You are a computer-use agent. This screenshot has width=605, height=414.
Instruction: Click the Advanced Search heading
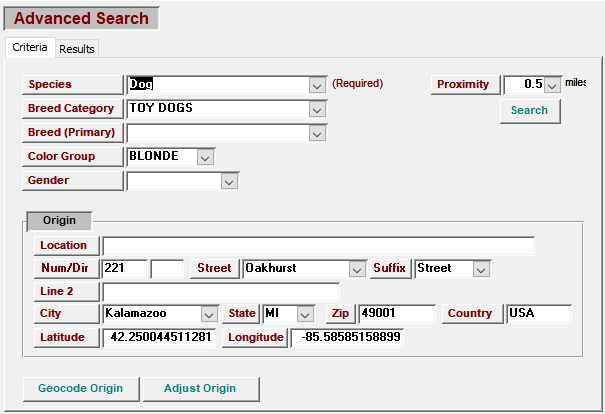tap(81, 19)
